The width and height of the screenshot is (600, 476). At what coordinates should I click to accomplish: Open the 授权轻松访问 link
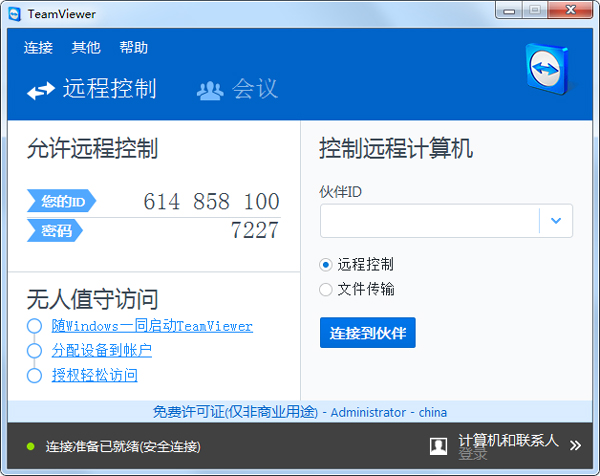coord(95,376)
